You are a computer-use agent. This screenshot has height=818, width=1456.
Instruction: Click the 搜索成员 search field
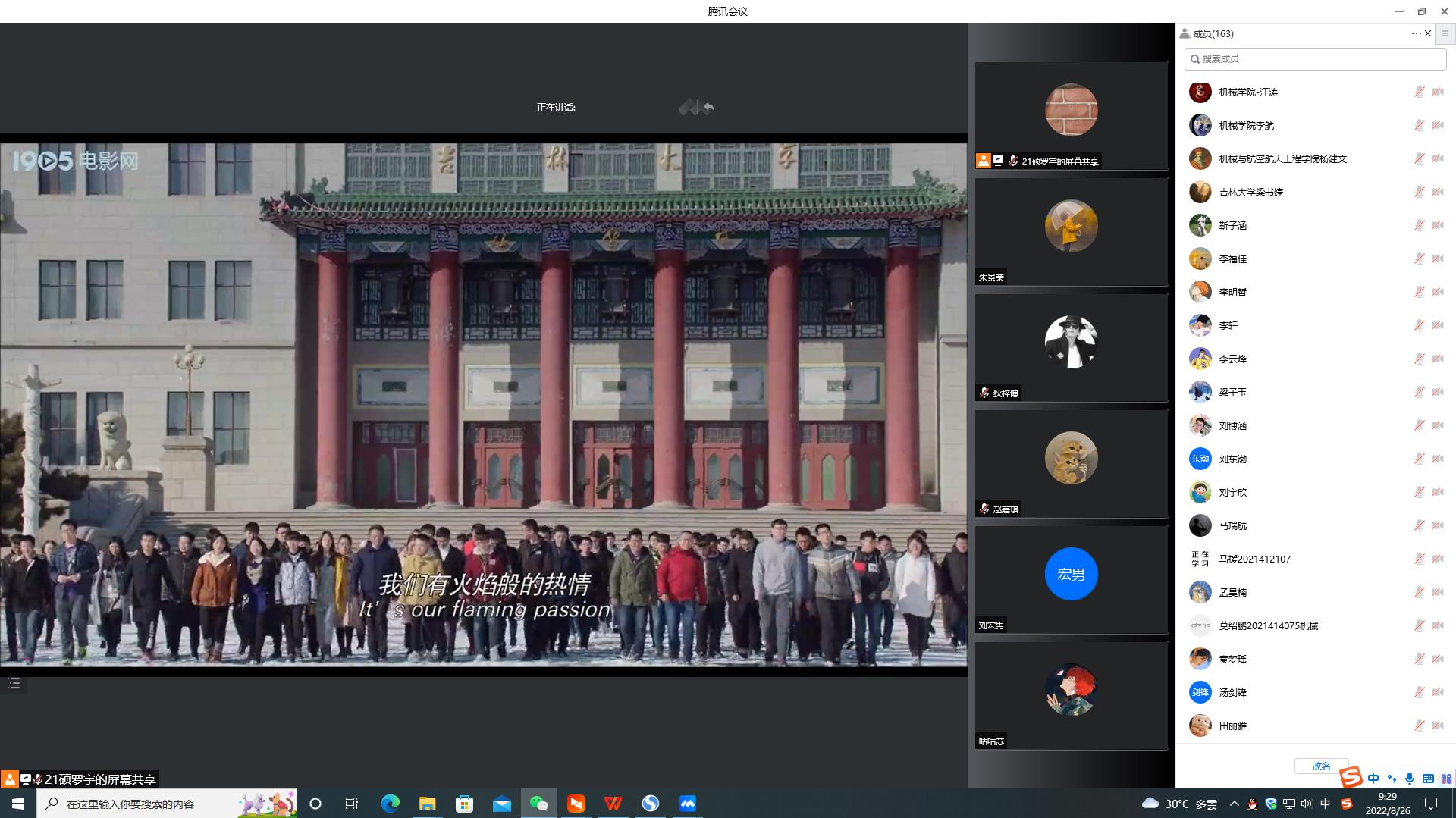coord(1316,58)
